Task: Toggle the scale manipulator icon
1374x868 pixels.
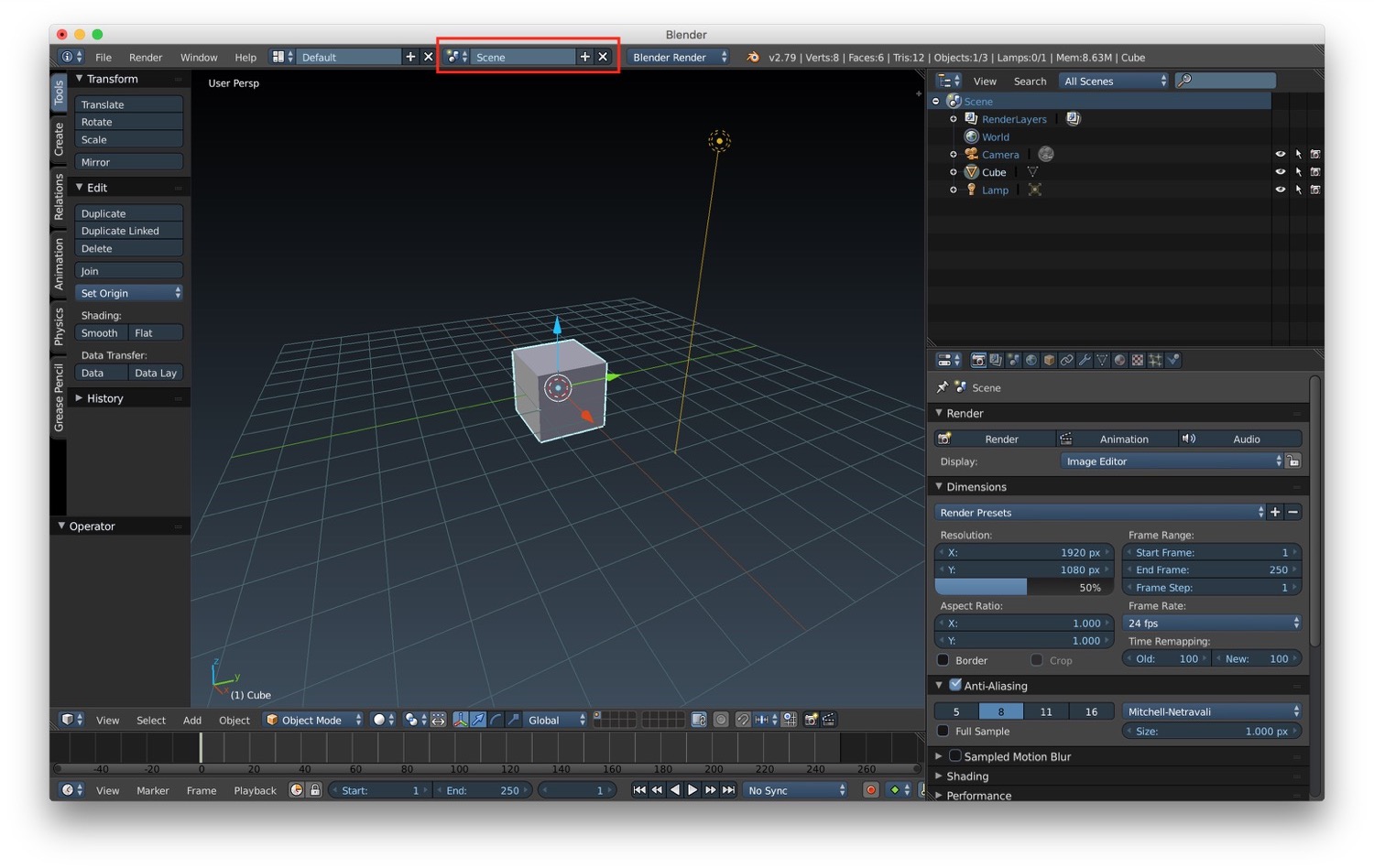Action: point(513,720)
